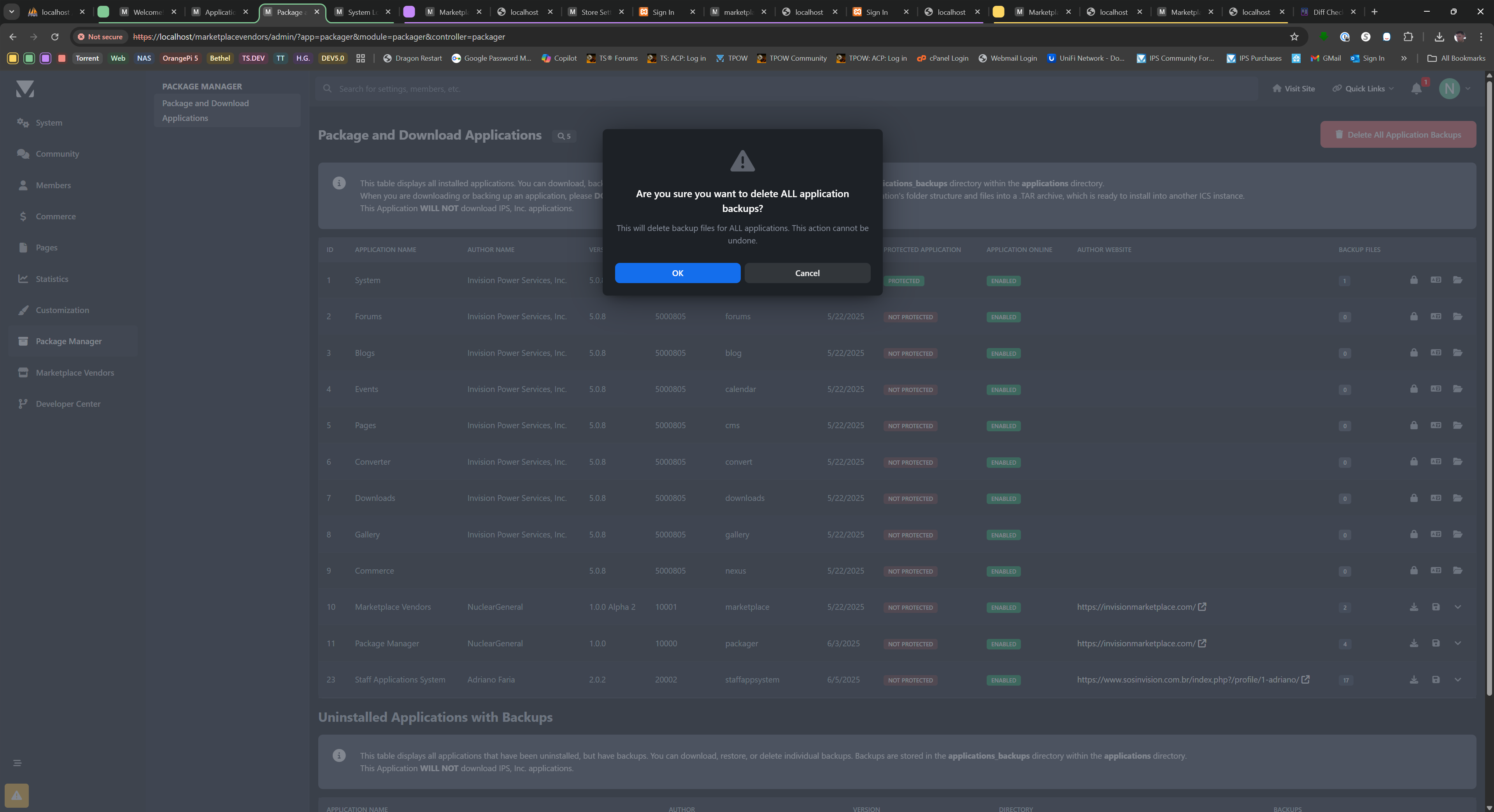Back up the Marketplace Vendors application with save icon
The height and width of the screenshot is (812, 1494).
[1436, 607]
